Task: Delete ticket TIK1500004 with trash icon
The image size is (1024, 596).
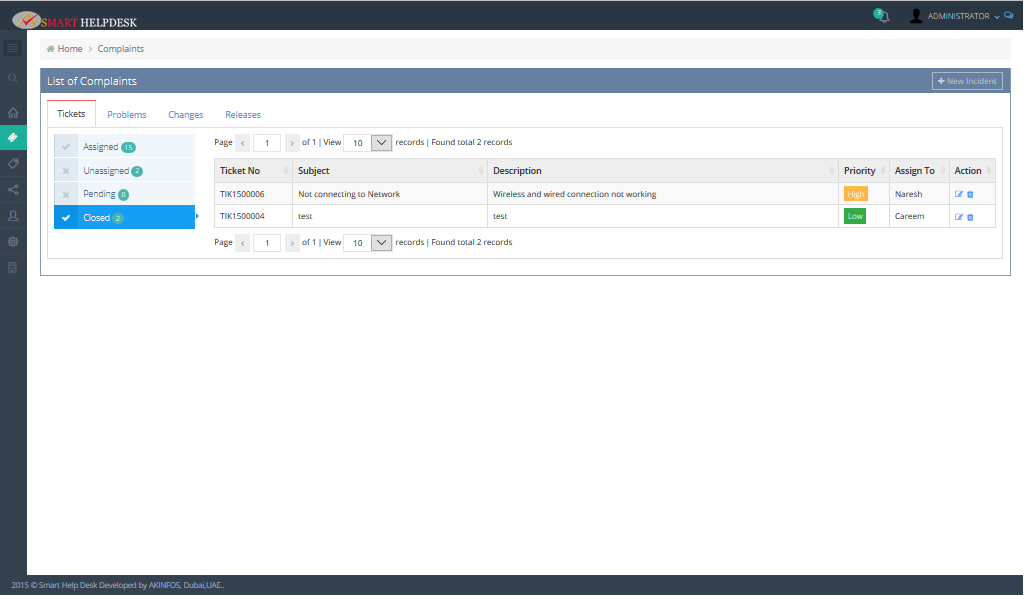Action: click(970, 217)
